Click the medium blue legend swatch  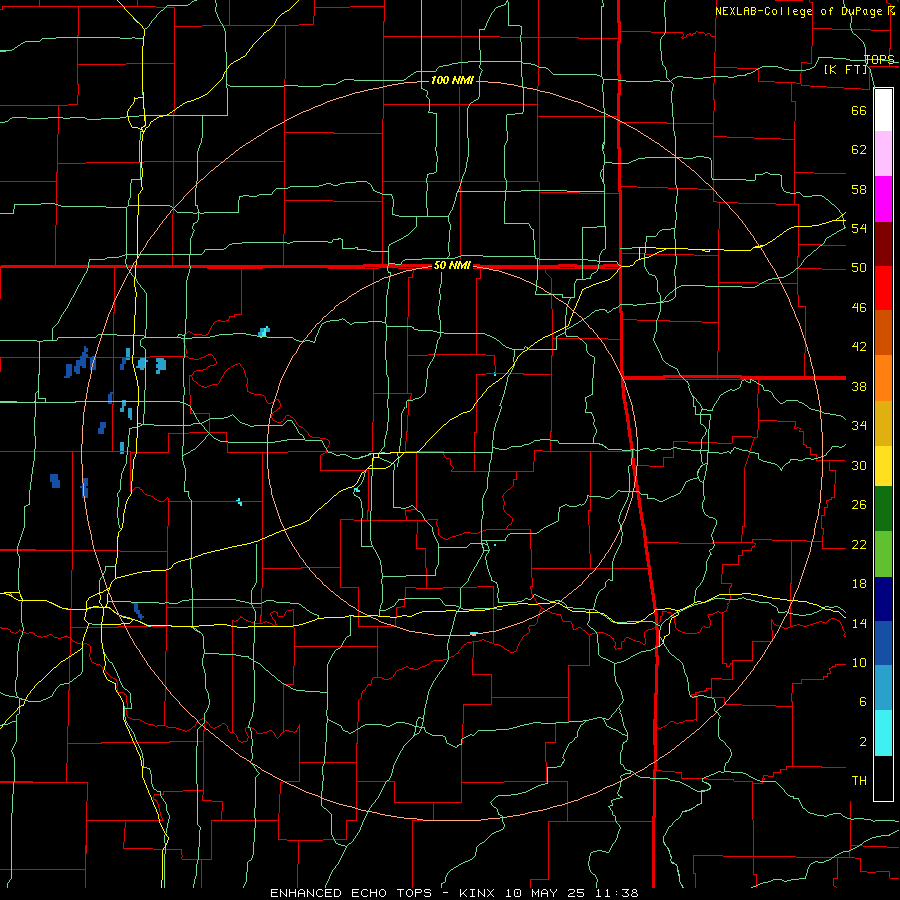883,643
